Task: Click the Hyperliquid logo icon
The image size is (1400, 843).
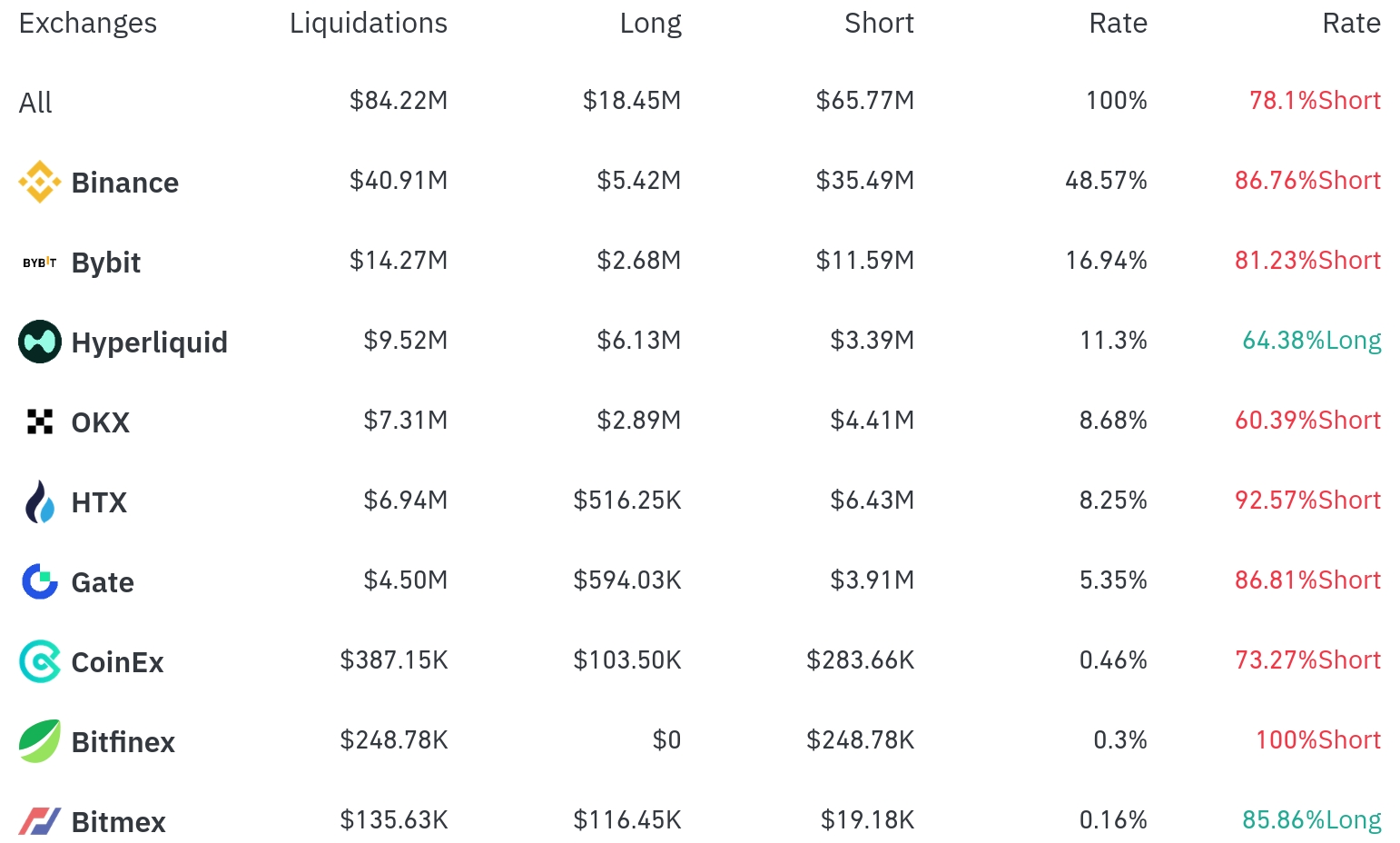Action: (39, 342)
